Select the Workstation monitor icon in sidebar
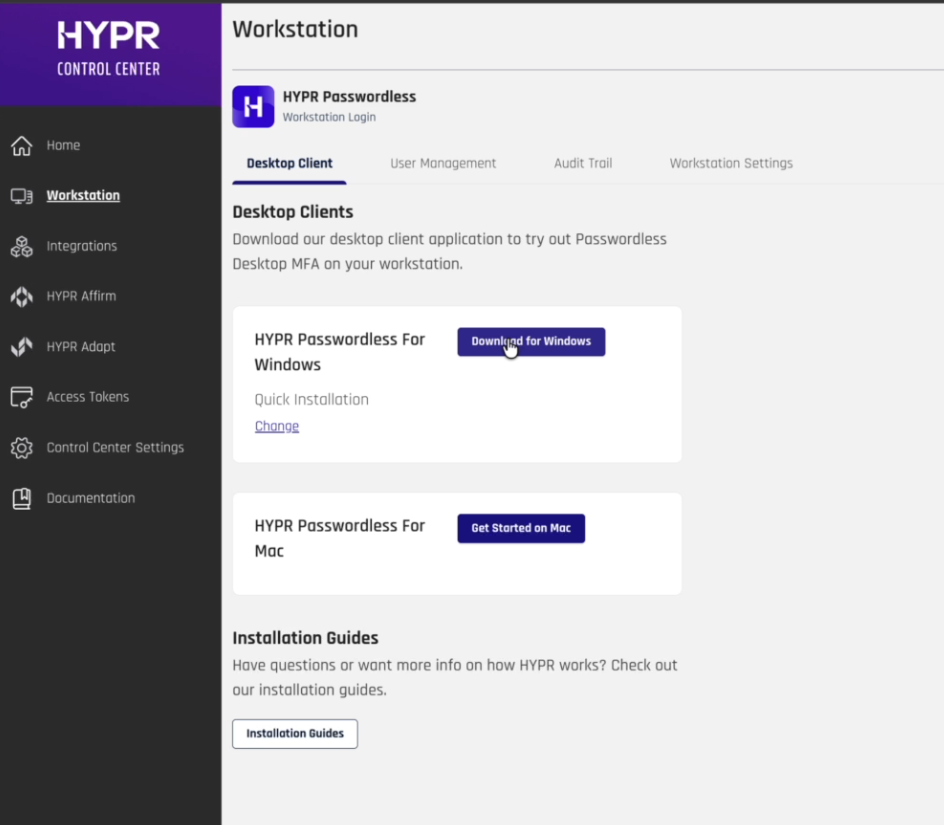 point(22,196)
